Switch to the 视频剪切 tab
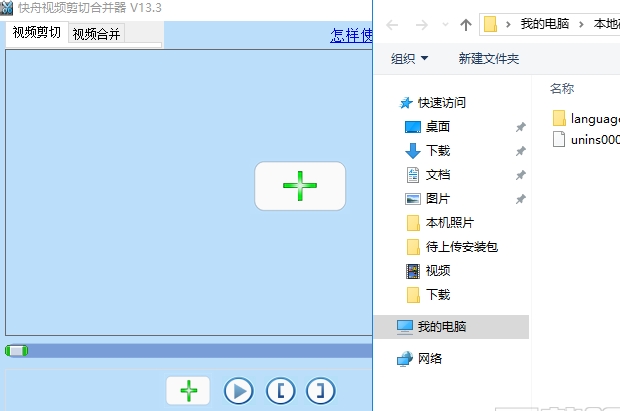 coord(37,33)
